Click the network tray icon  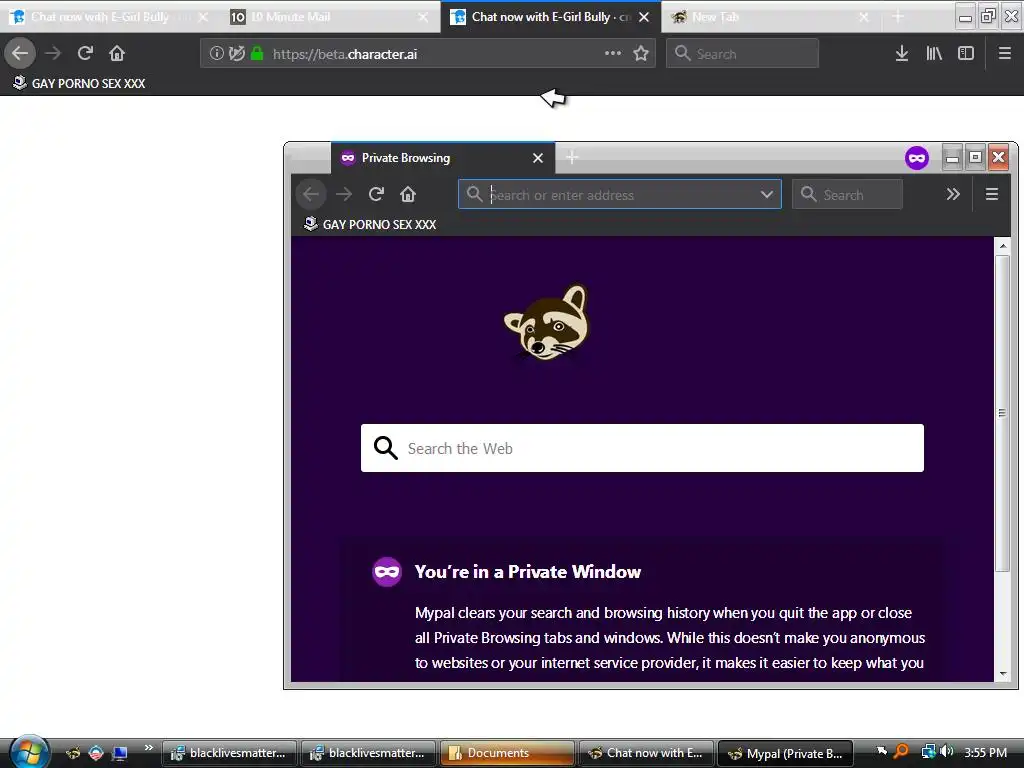tap(929, 752)
